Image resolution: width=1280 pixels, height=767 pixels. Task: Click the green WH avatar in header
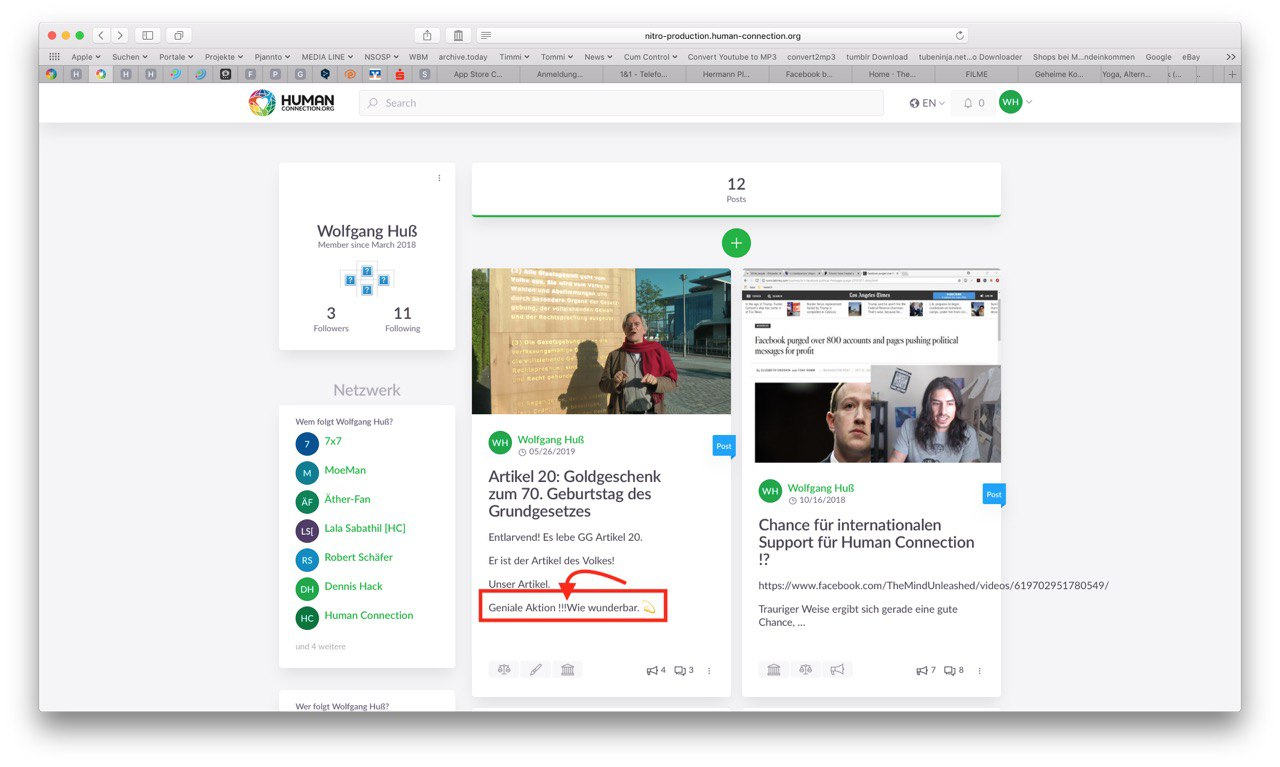click(x=1010, y=102)
